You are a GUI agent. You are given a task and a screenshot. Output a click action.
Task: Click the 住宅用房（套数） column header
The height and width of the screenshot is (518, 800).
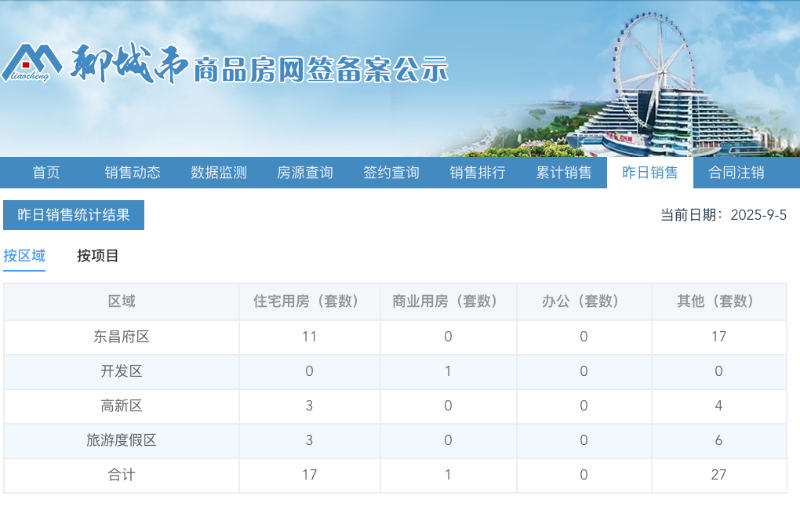[309, 302]
